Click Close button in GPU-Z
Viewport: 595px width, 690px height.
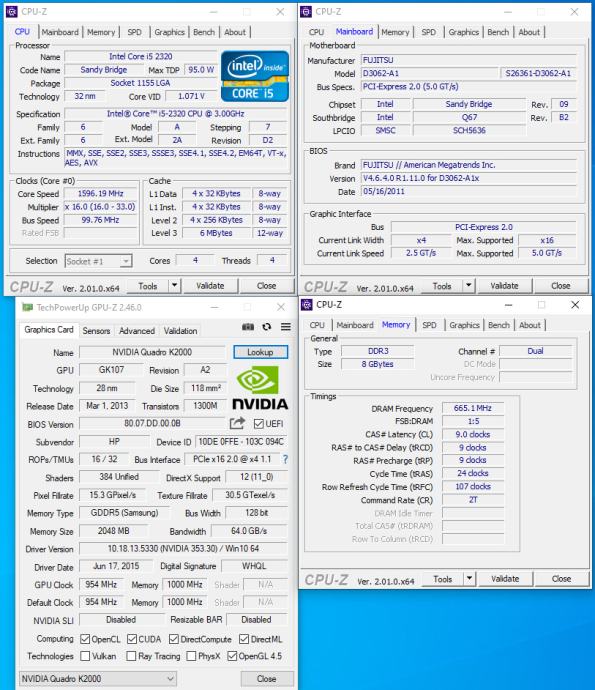[267, 679]
